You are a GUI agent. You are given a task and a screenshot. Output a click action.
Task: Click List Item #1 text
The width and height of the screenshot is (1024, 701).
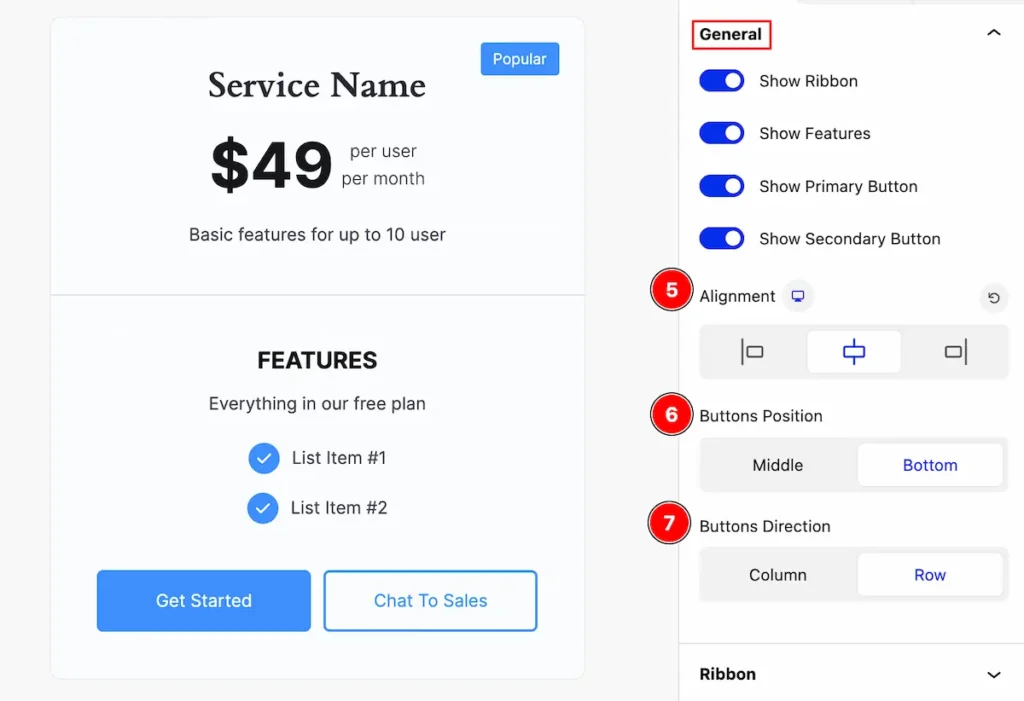click(x=339, y=458)
